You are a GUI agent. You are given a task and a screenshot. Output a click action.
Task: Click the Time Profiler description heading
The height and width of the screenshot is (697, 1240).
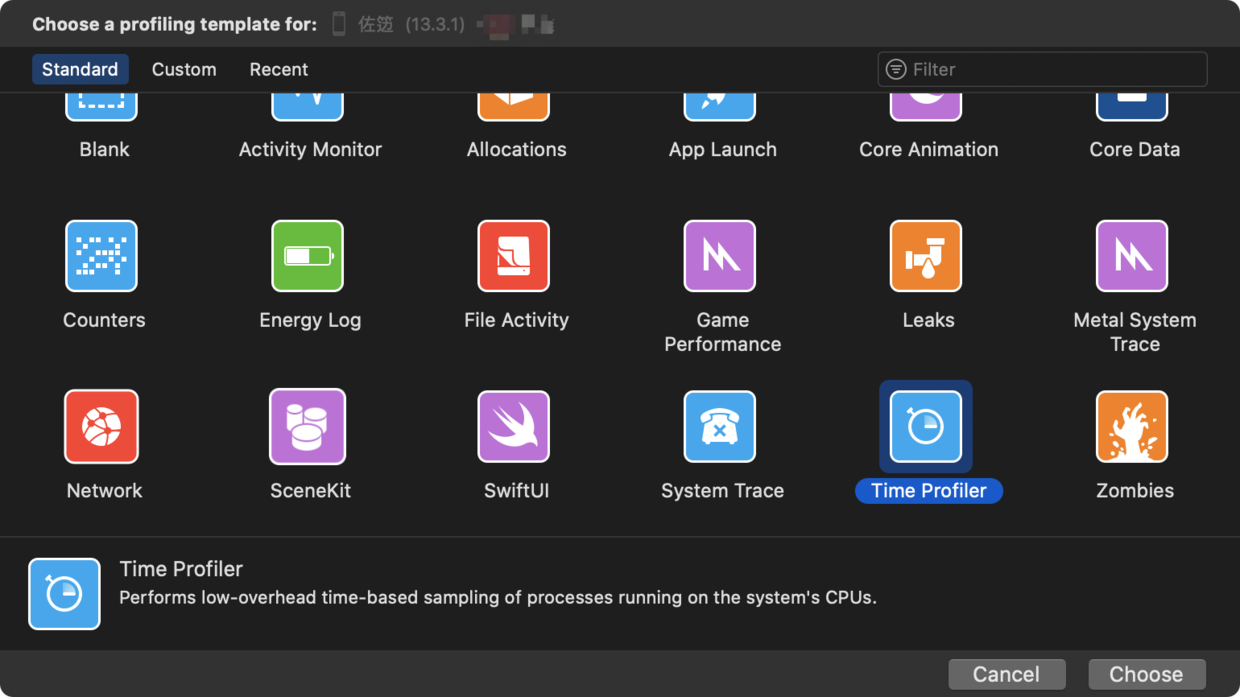click(x=181, y=569)
